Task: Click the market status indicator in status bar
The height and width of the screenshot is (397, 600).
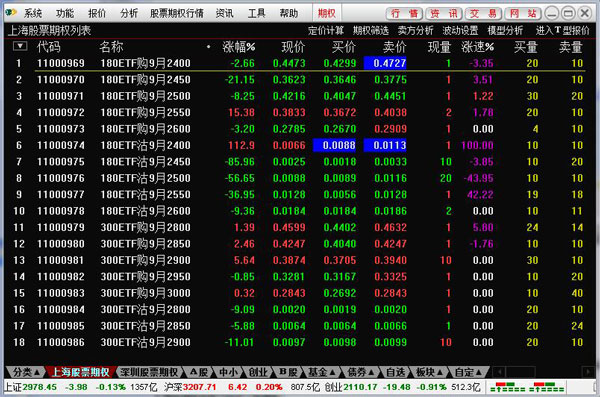Action: (x=527, y=387)
